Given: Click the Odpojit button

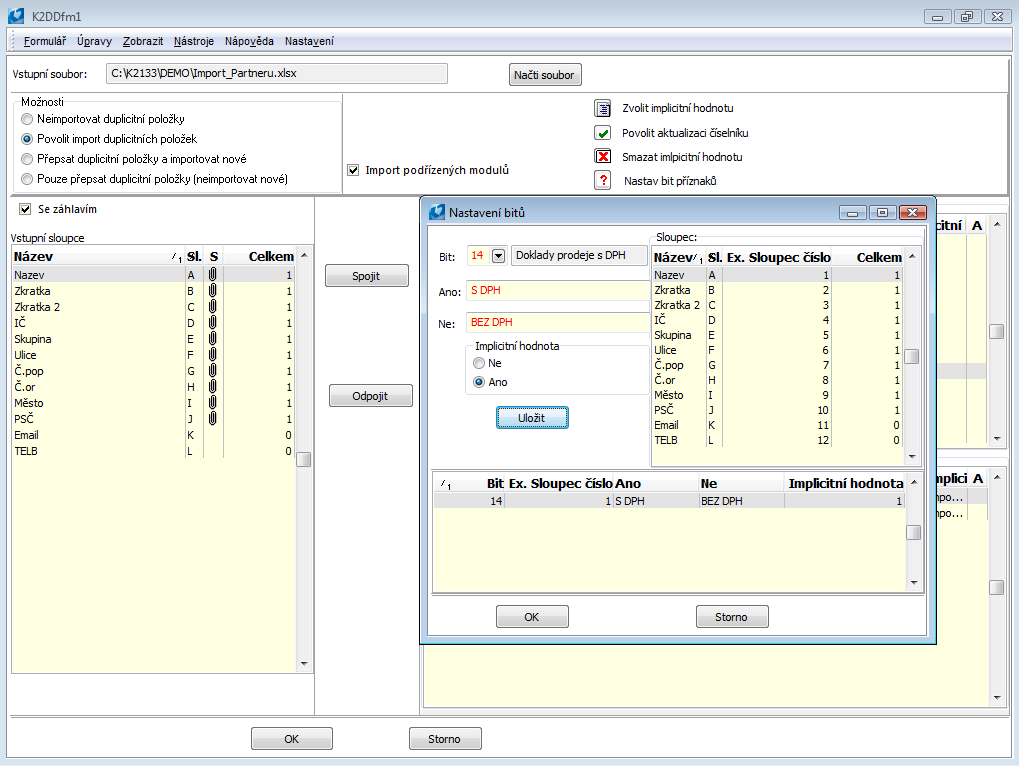Looking at the screenshot, I should click(x=370, y=396).
